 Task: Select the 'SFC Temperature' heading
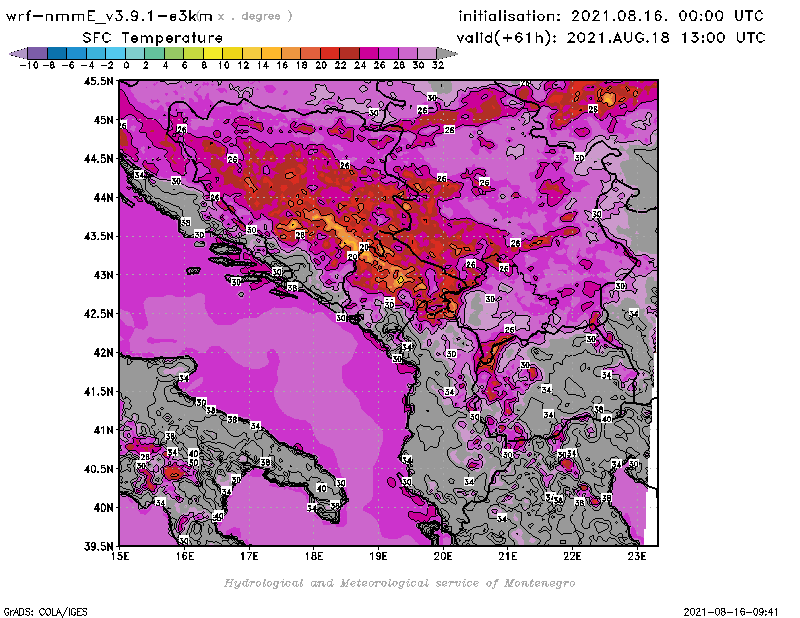pyautogui.click(x=153, y=38)
